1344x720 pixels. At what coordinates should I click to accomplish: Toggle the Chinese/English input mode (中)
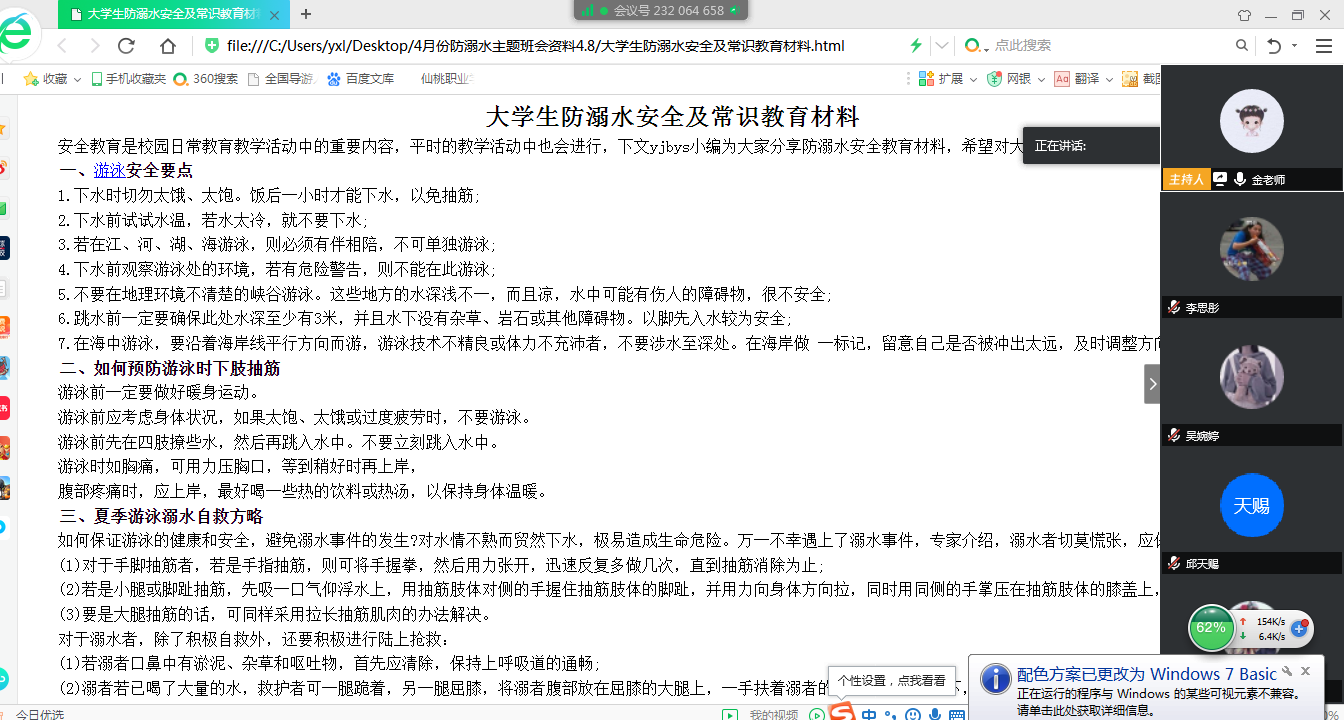pyautogui.click(x=869, y=715)
